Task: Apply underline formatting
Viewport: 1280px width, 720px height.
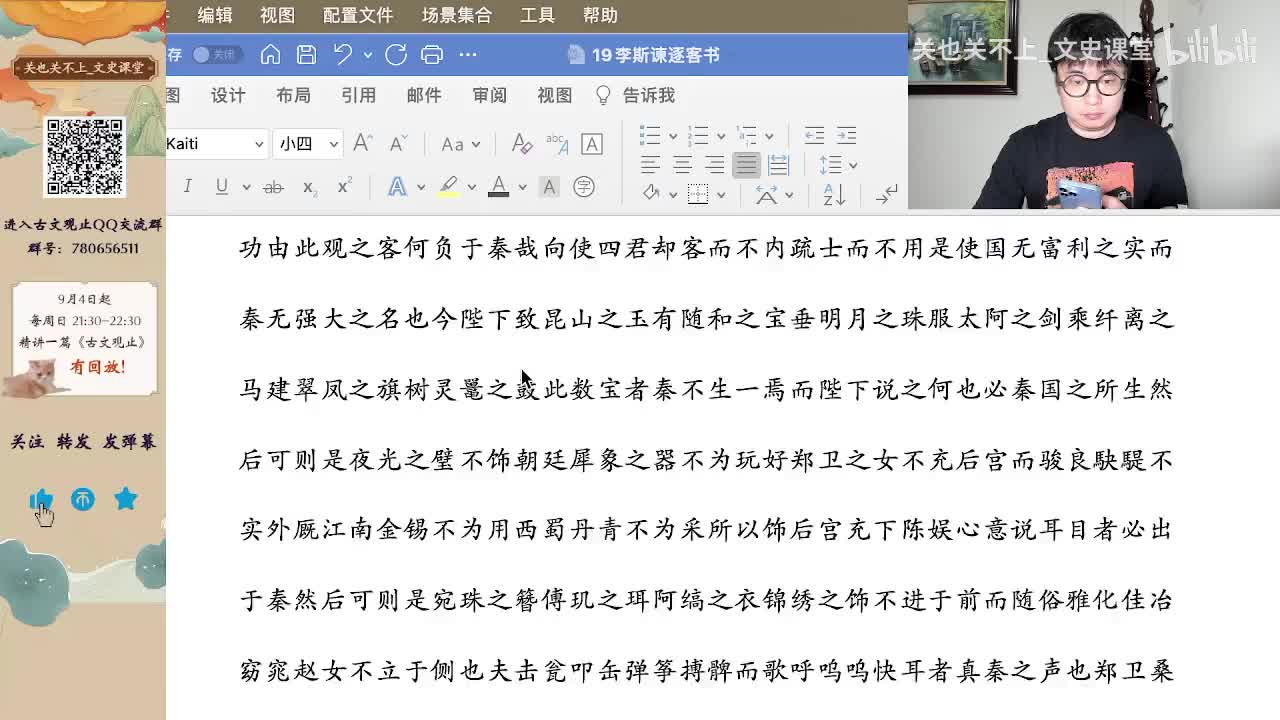Action: tap(221, 186)
